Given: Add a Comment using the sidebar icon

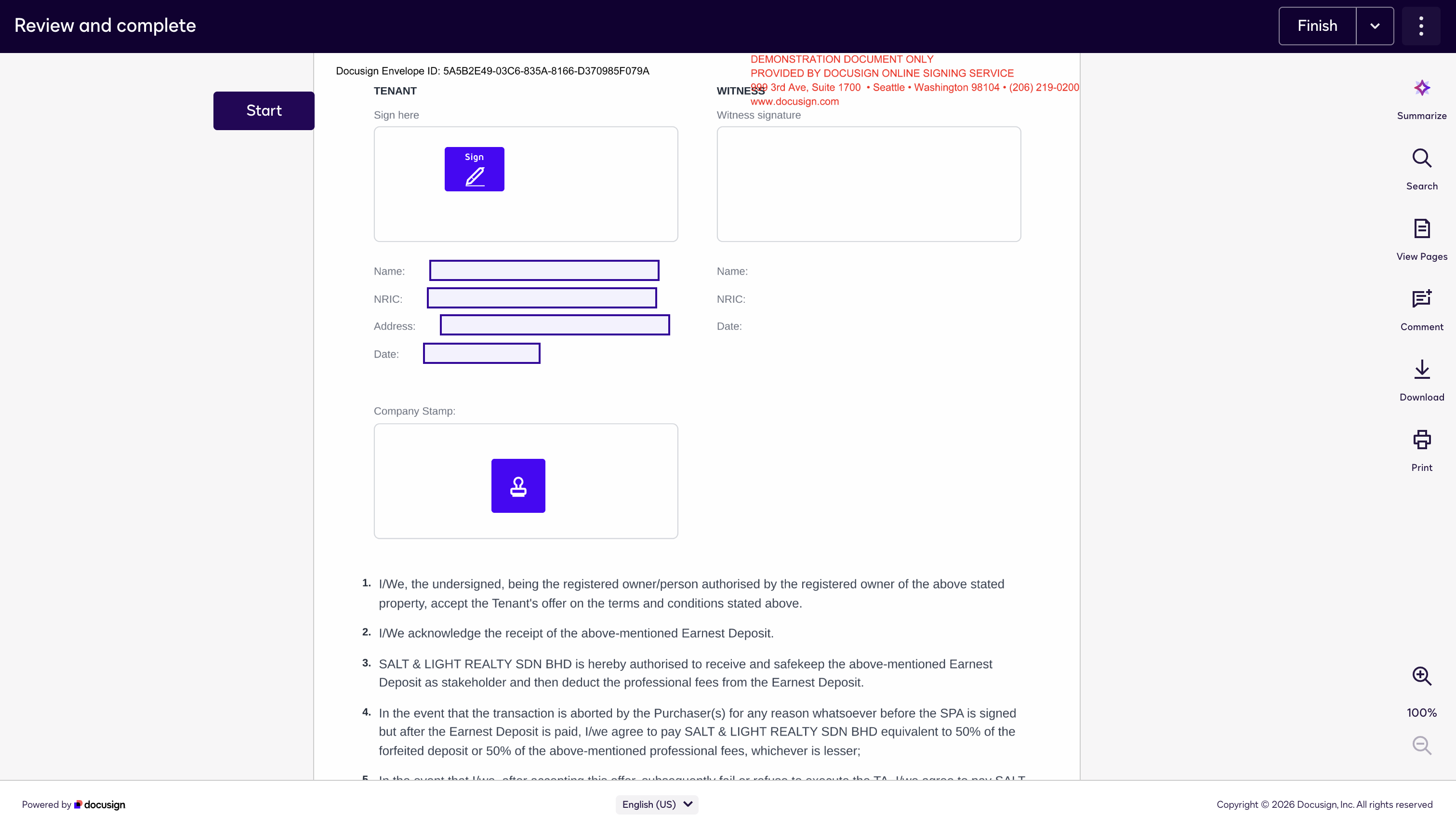Looking at the screenshot, I should 1421,299.
